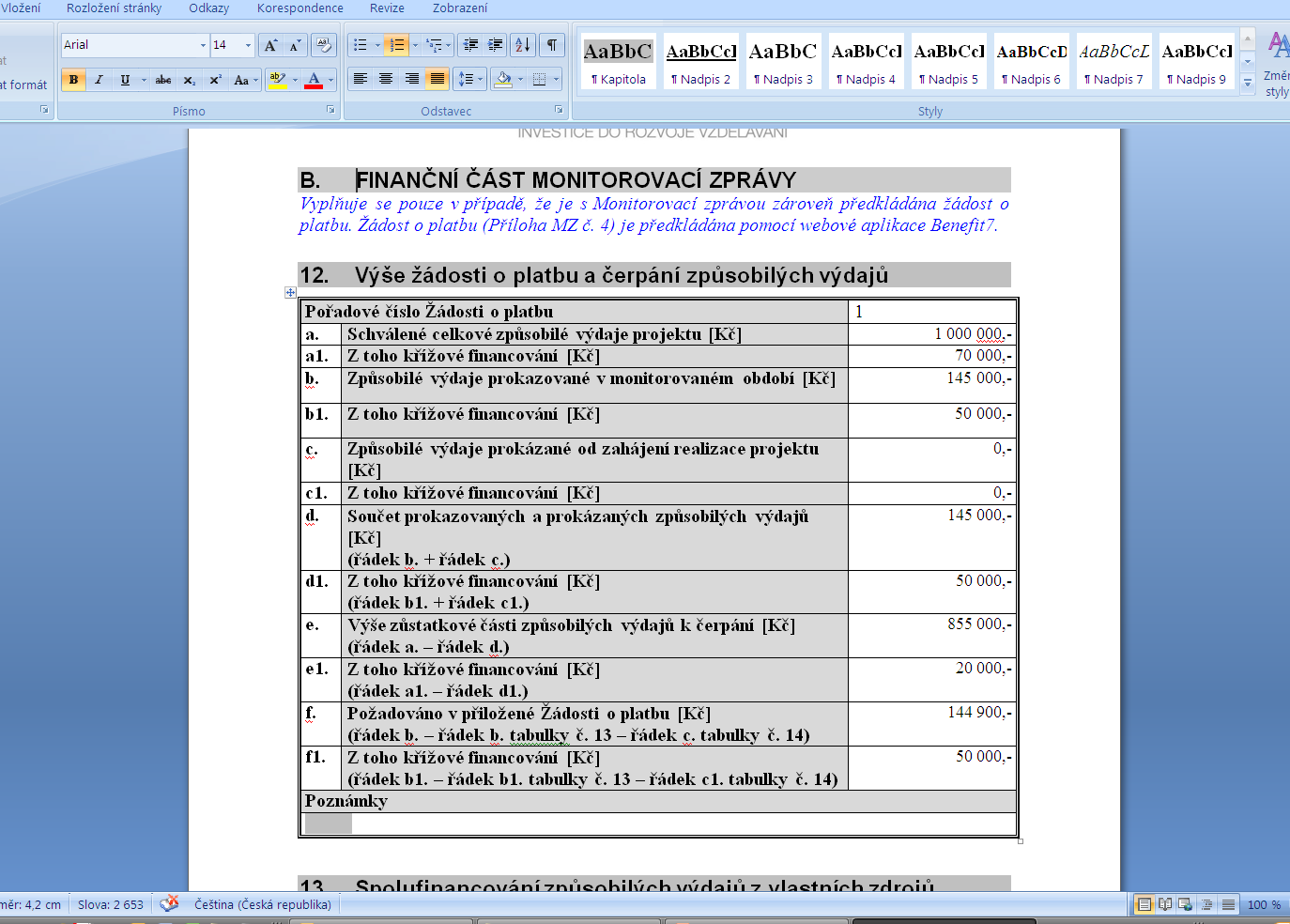Image resolution: width=1290 pixels, height=924 pixels.
Task: Click word count Slova: 2 653
Action: pyautogui.click(x=111, y=905)
